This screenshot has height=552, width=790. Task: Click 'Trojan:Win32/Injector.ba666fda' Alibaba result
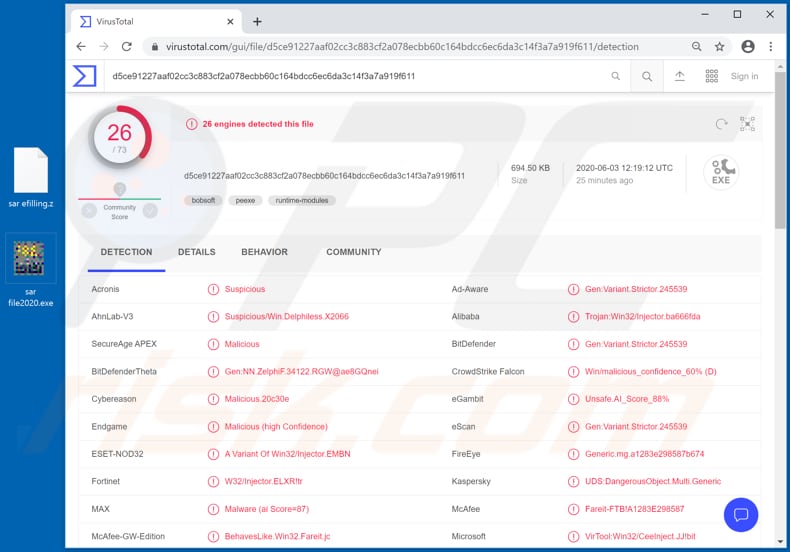click(642, 316)
